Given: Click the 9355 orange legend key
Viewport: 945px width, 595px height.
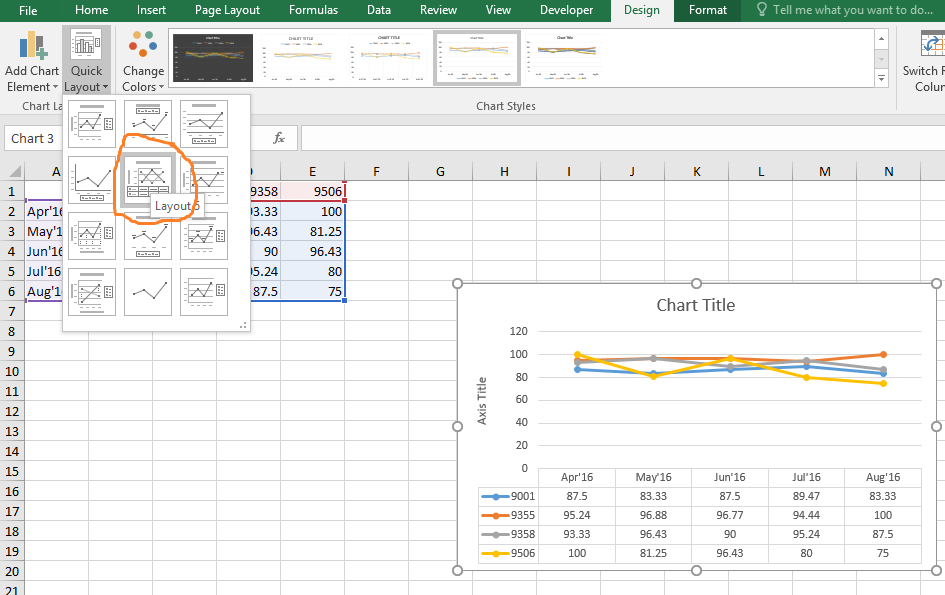Looking at the screenshot, I should click(496, 515).
